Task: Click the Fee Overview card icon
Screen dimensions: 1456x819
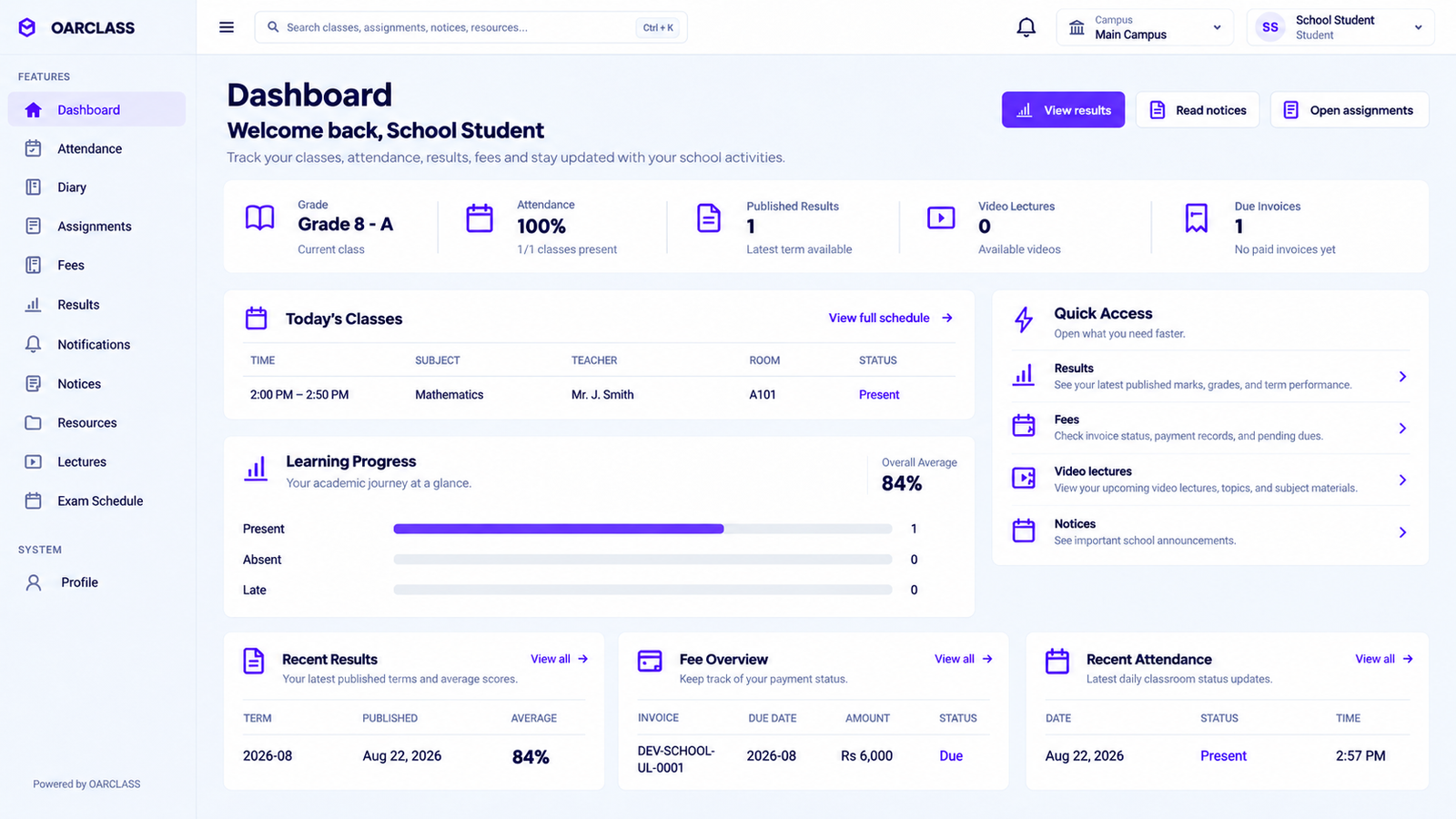Action: [x=650, y=662]
